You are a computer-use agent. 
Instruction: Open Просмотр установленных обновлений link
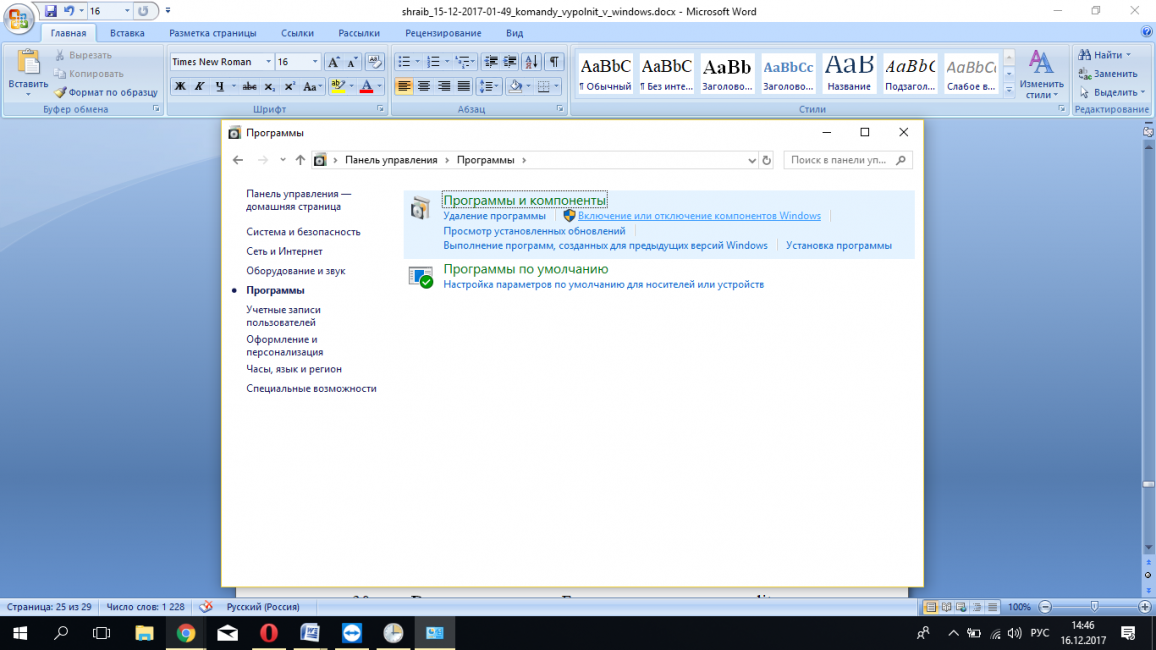point(534,231)
